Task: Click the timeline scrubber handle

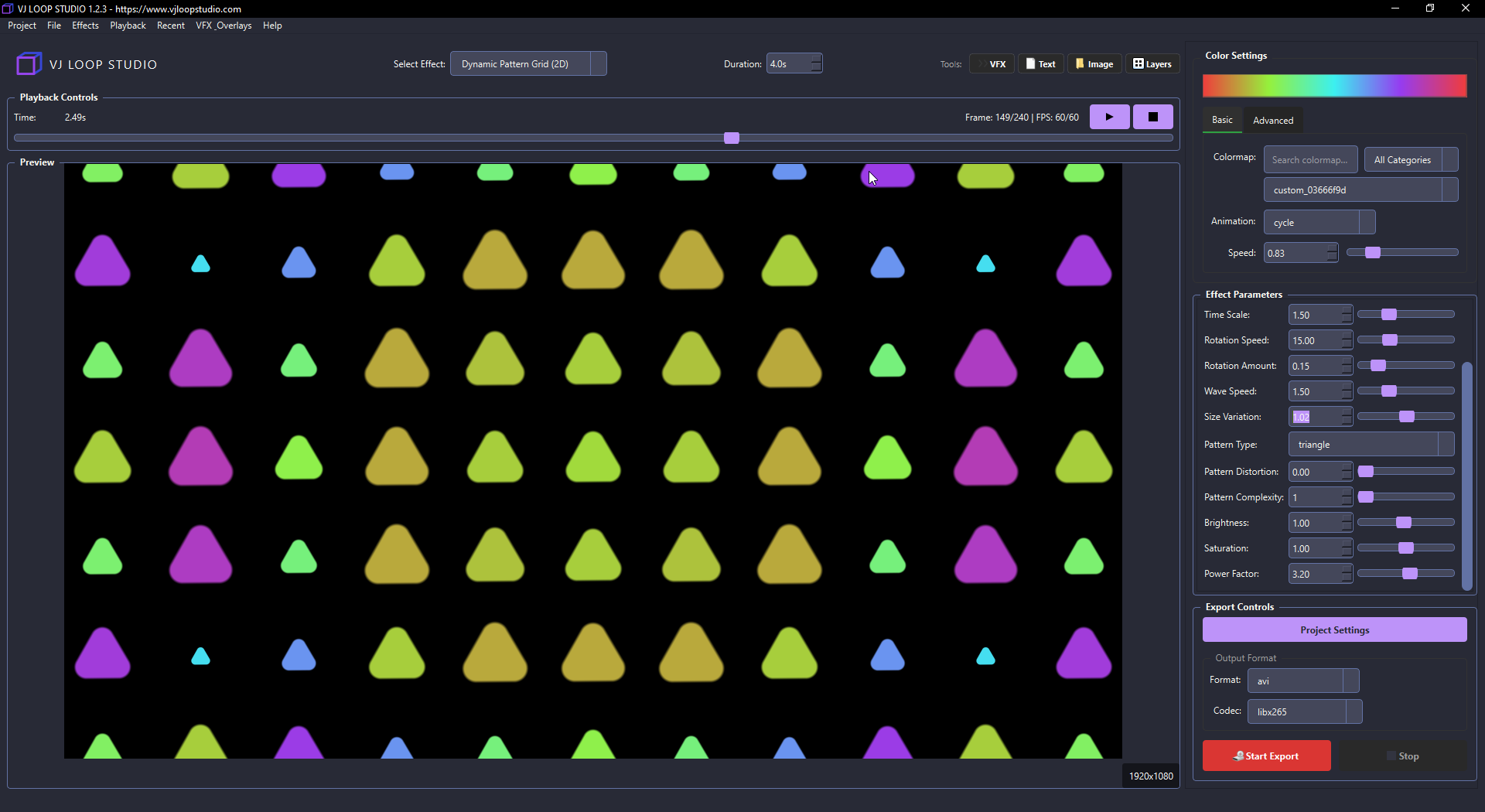Action: click(x=732, y=138)
